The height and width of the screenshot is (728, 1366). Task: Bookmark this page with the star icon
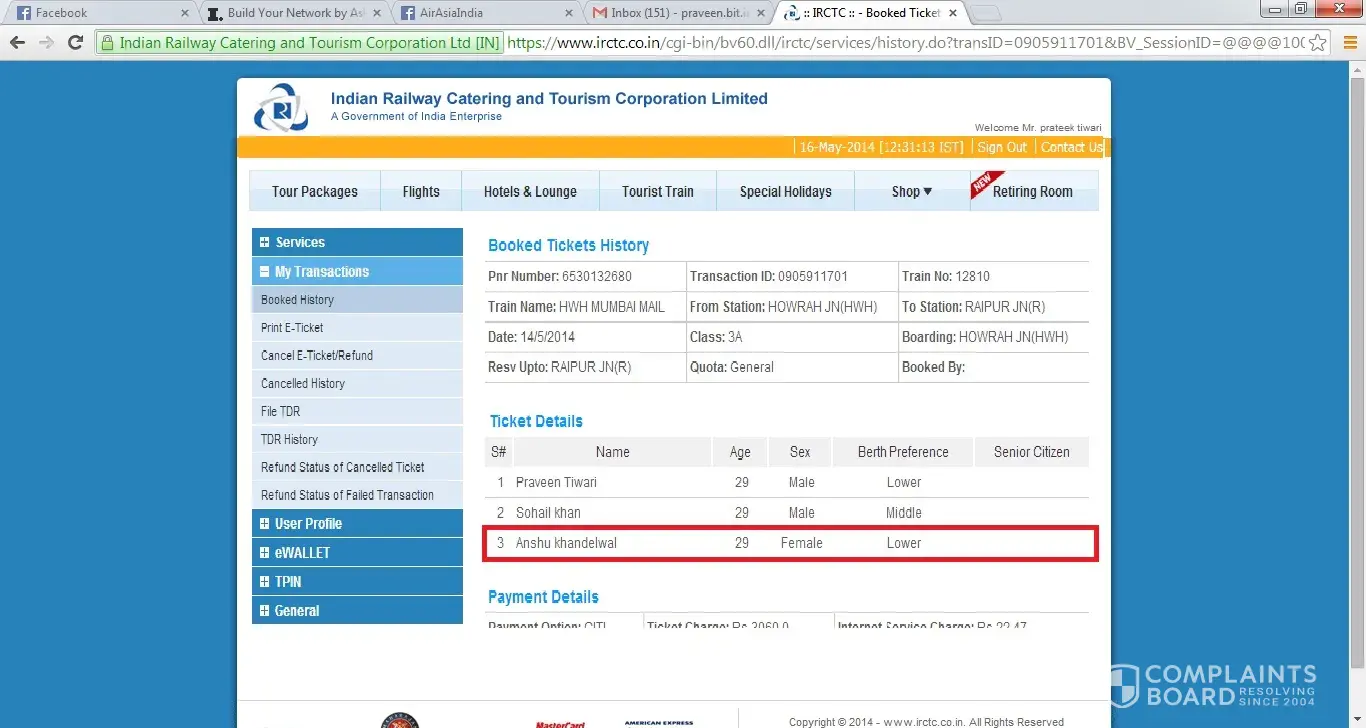pyautogui.click(x=1318, y=43)
